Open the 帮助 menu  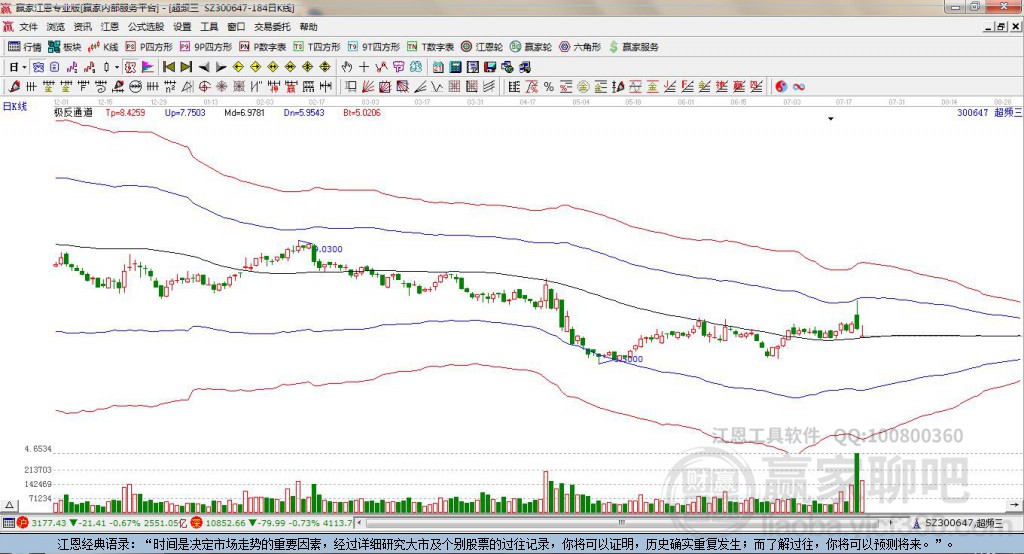tap(308, 27)
